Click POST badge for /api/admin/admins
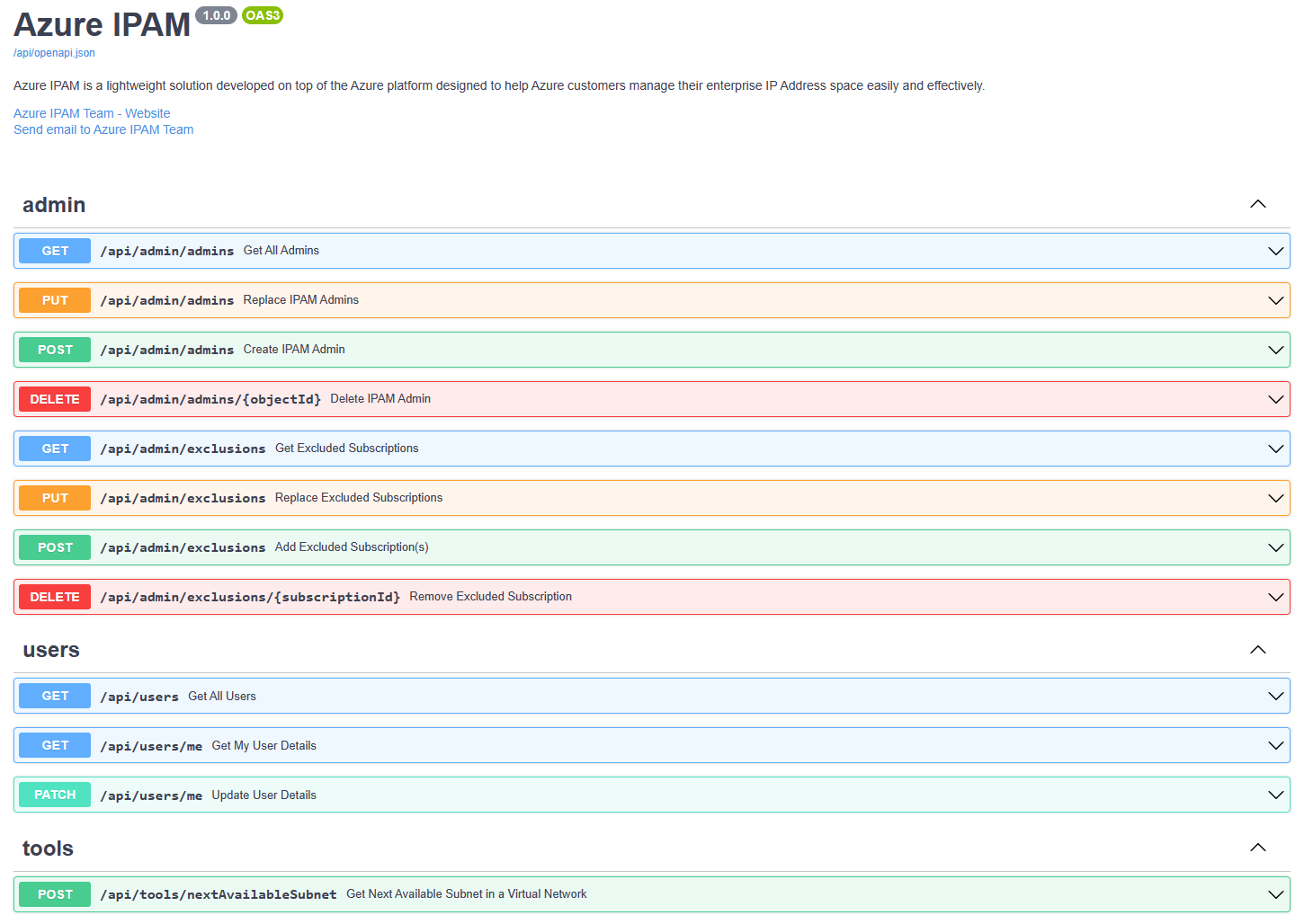Screen dimensions: 1304x924 click(55, 350)
